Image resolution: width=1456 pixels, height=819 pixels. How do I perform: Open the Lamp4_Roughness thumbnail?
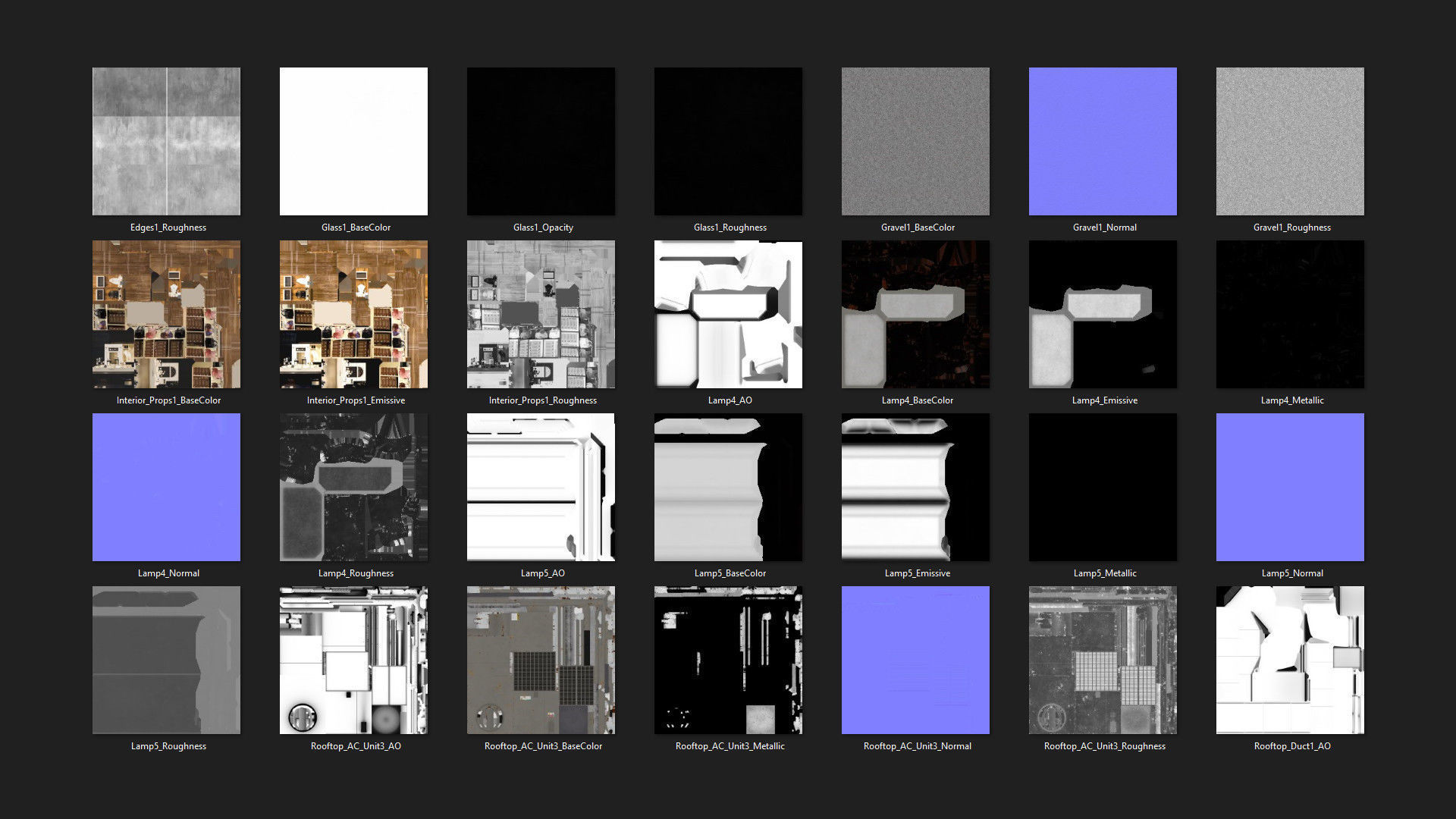coord(353,487)
